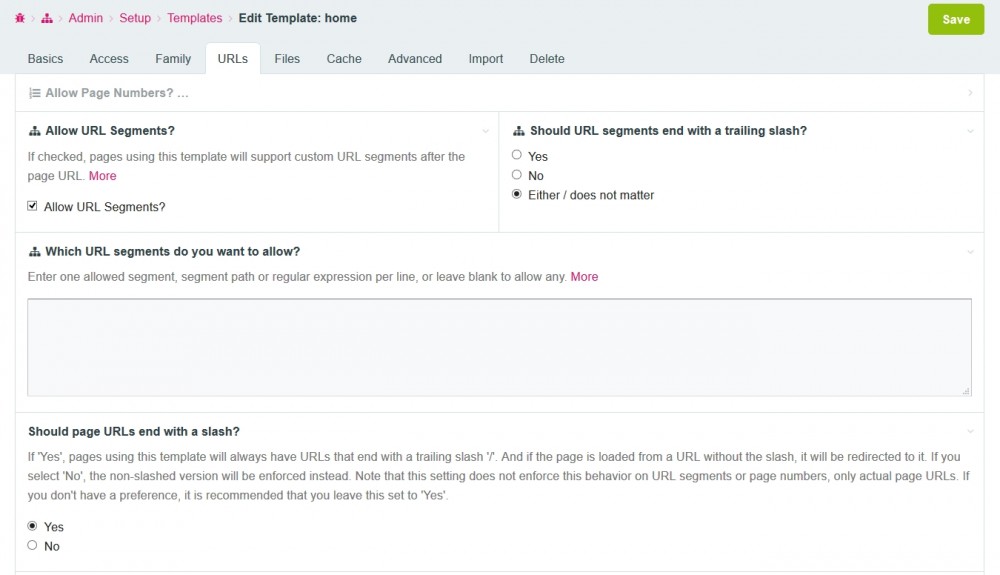1000x575 pixels.
Task: Toggle the Allow URL Segments checkbox
Action: 32,206
